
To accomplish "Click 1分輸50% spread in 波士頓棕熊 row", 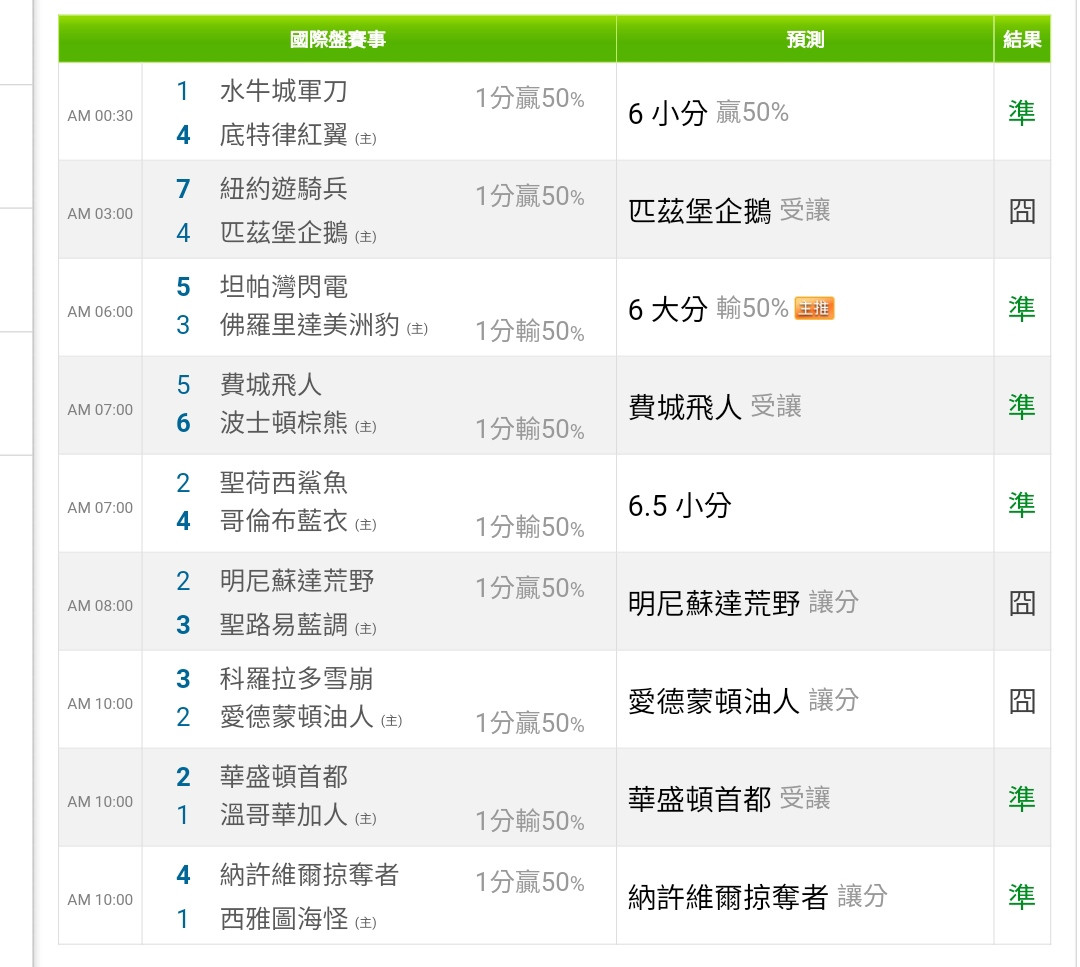I will click(x=530, y=429).
